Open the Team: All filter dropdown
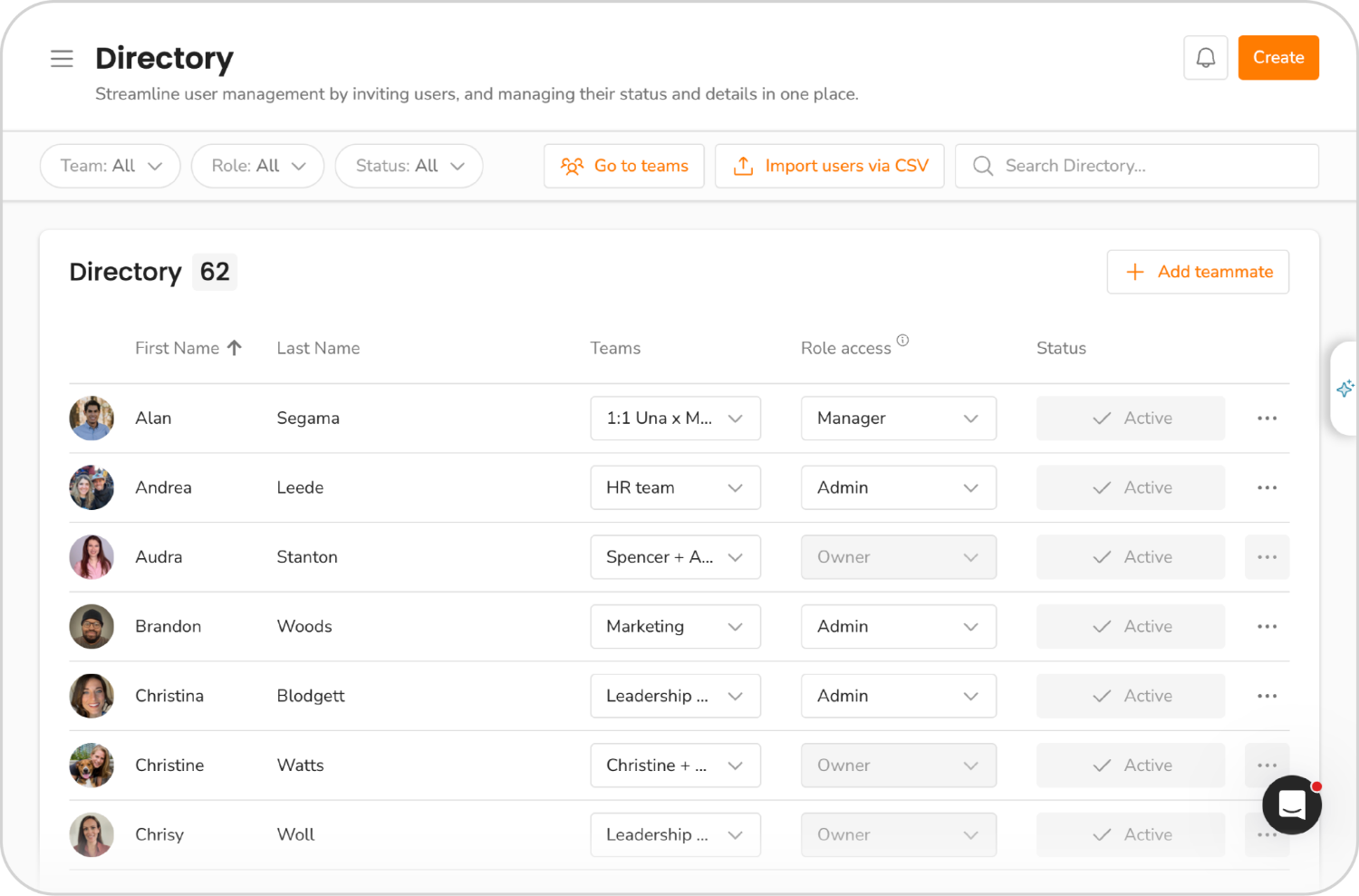Viewport: 1359px width, 896px height. tap(110, 166)
